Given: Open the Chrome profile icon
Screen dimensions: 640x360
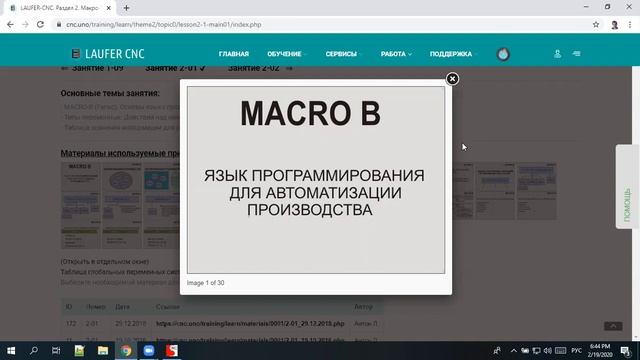Looking at the screenshot, I should 614,24.
